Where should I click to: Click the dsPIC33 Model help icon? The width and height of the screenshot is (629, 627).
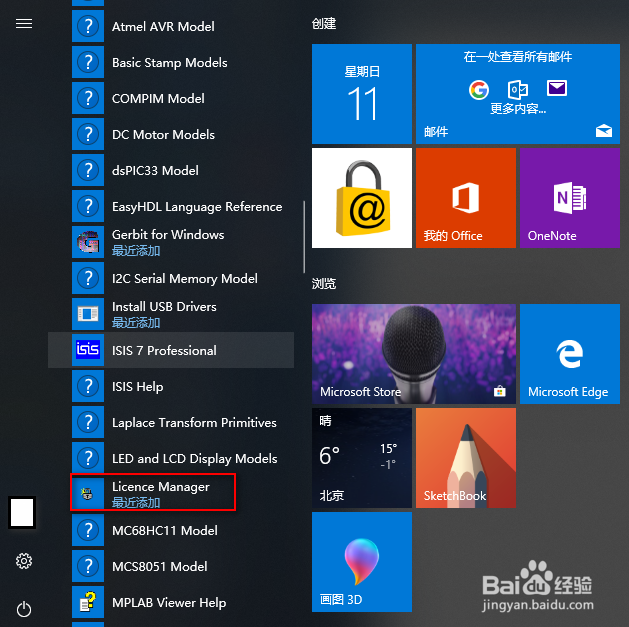[88, 170]
